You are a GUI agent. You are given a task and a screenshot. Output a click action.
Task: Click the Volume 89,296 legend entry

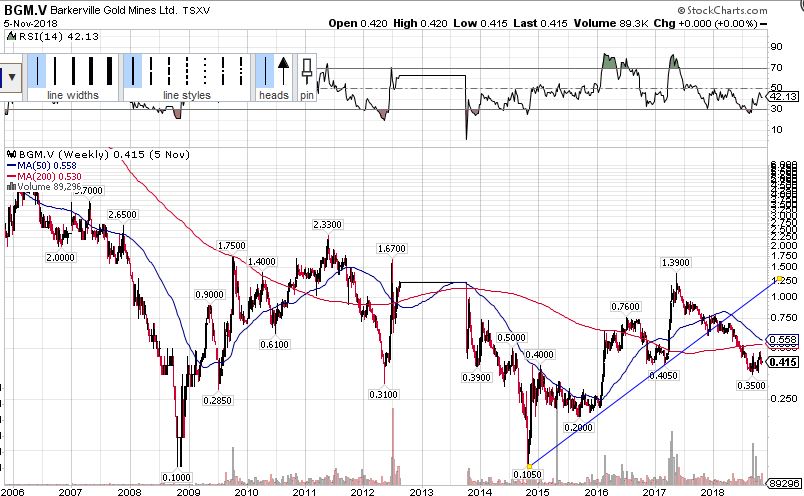coord(44,187)
